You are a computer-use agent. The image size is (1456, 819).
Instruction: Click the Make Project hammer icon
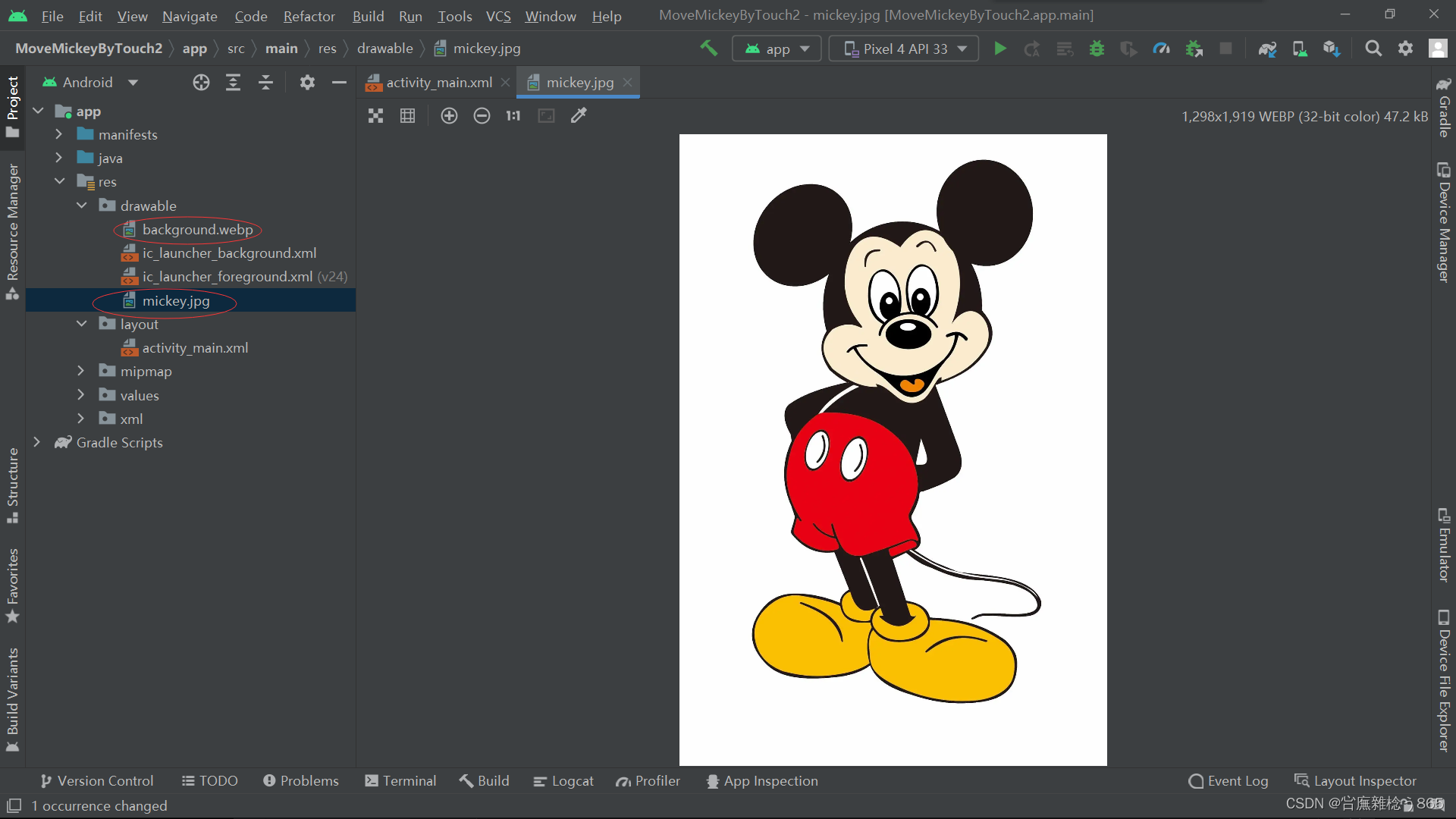coord(708,49)
